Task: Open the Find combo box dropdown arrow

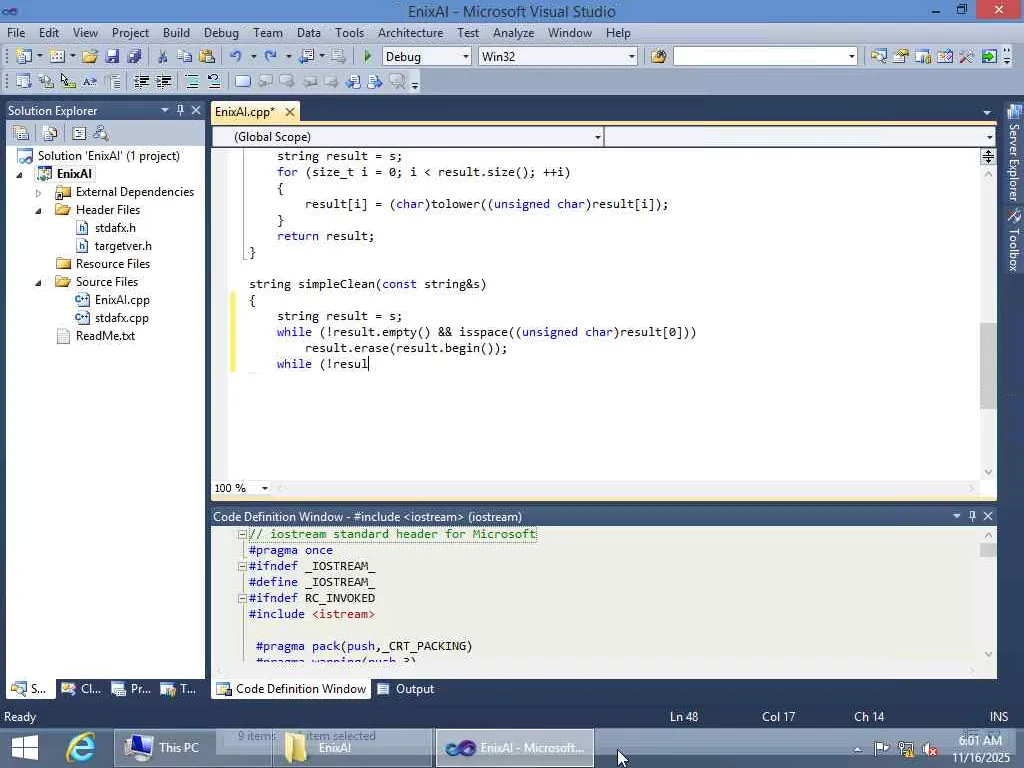Action: click(851, 57)
